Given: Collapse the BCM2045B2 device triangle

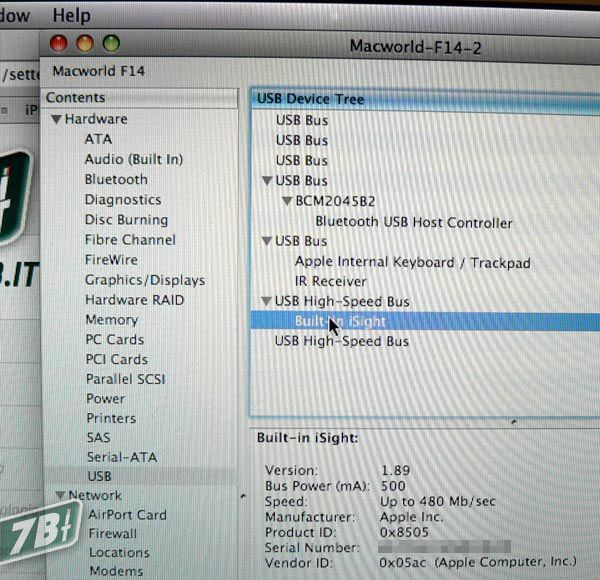Looking at the screenshot, I should click(287, 200).
